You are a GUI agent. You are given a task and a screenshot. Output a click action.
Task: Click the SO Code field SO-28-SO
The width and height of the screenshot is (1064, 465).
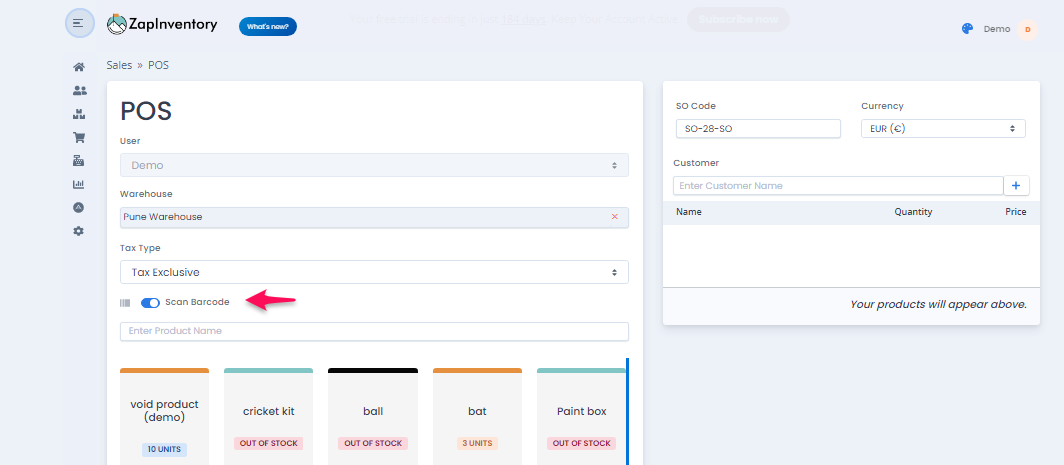[759, 128]
